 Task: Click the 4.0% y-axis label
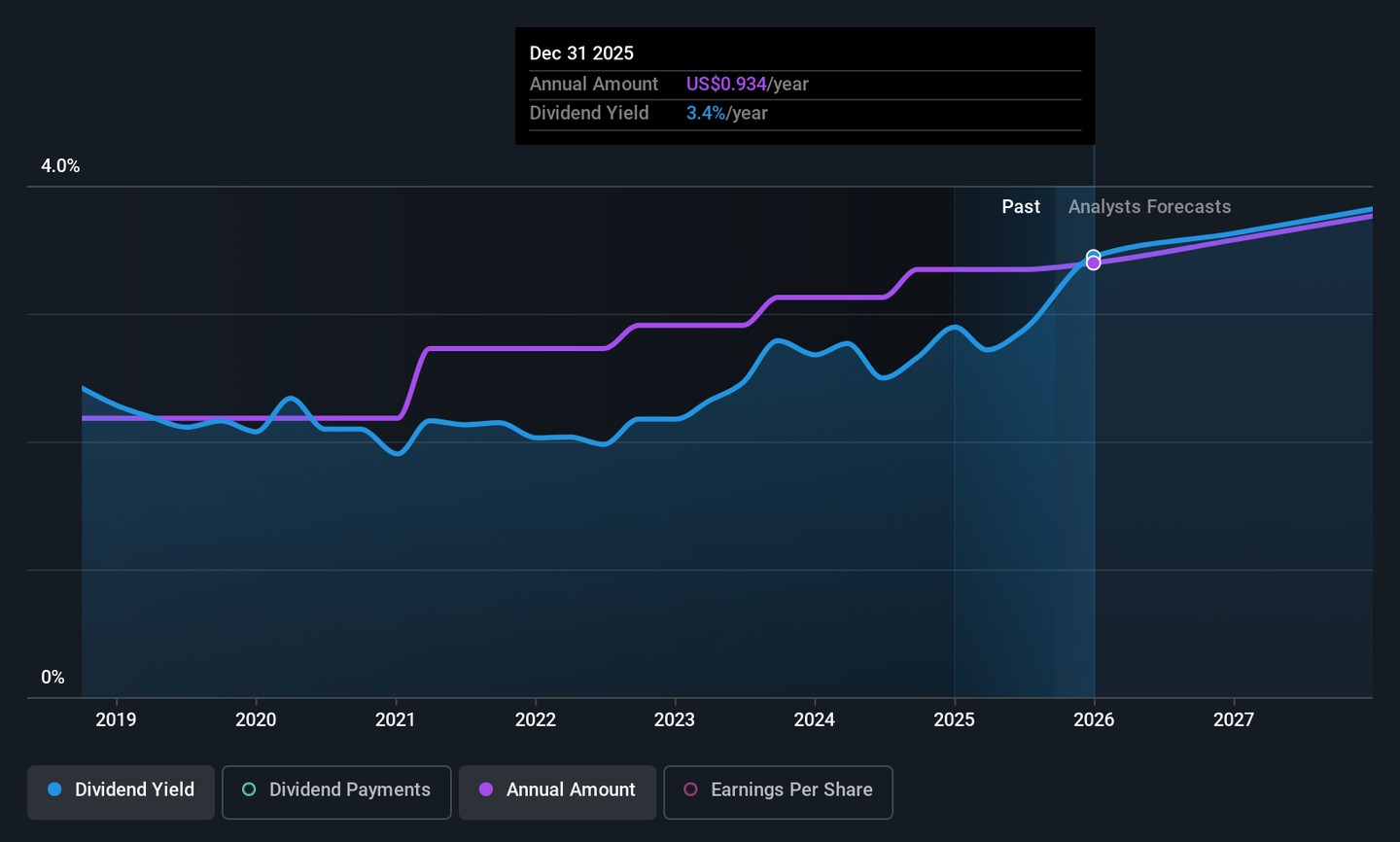[60, 166]
